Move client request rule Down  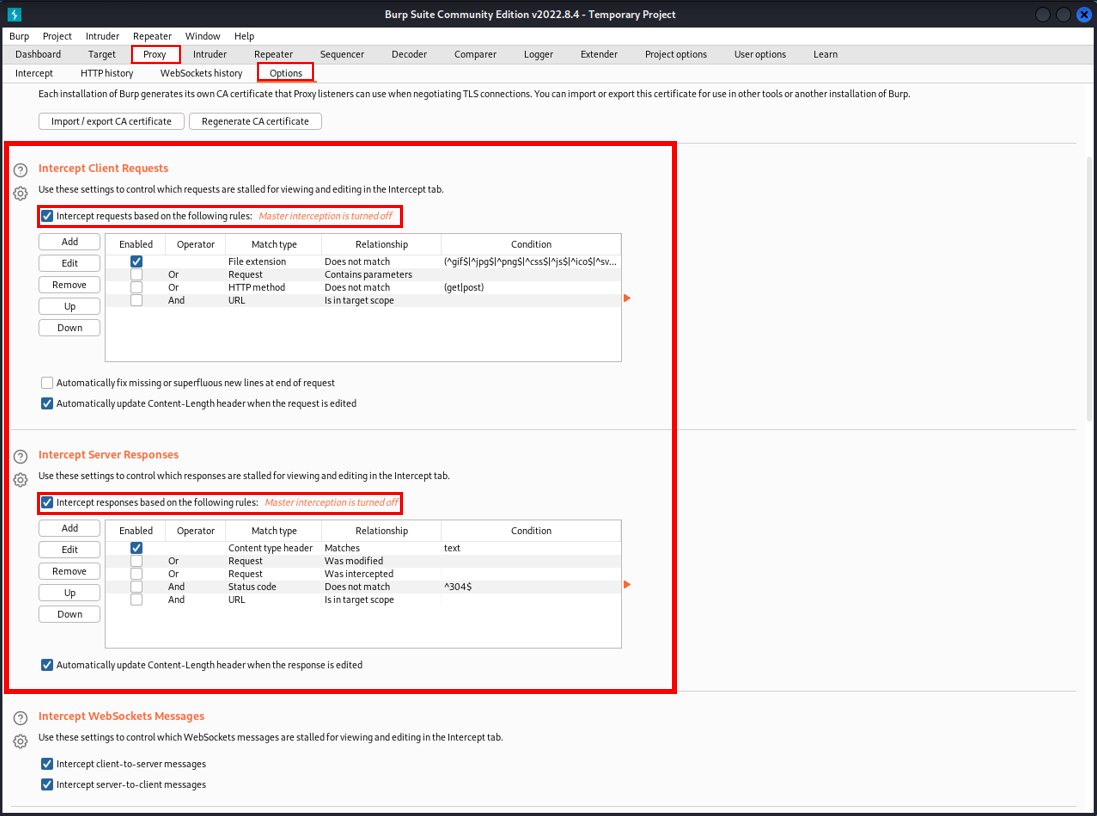tap(69, 328)
